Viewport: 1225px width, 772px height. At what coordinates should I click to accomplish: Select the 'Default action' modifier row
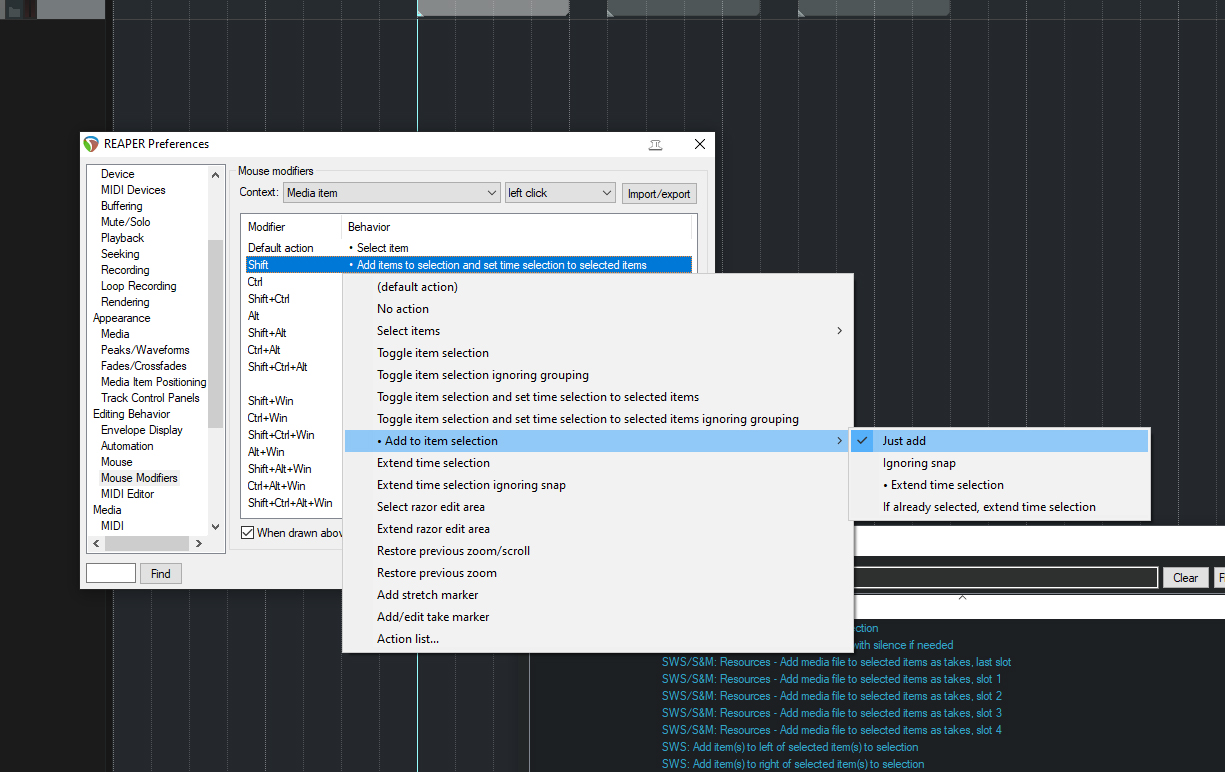468,248
